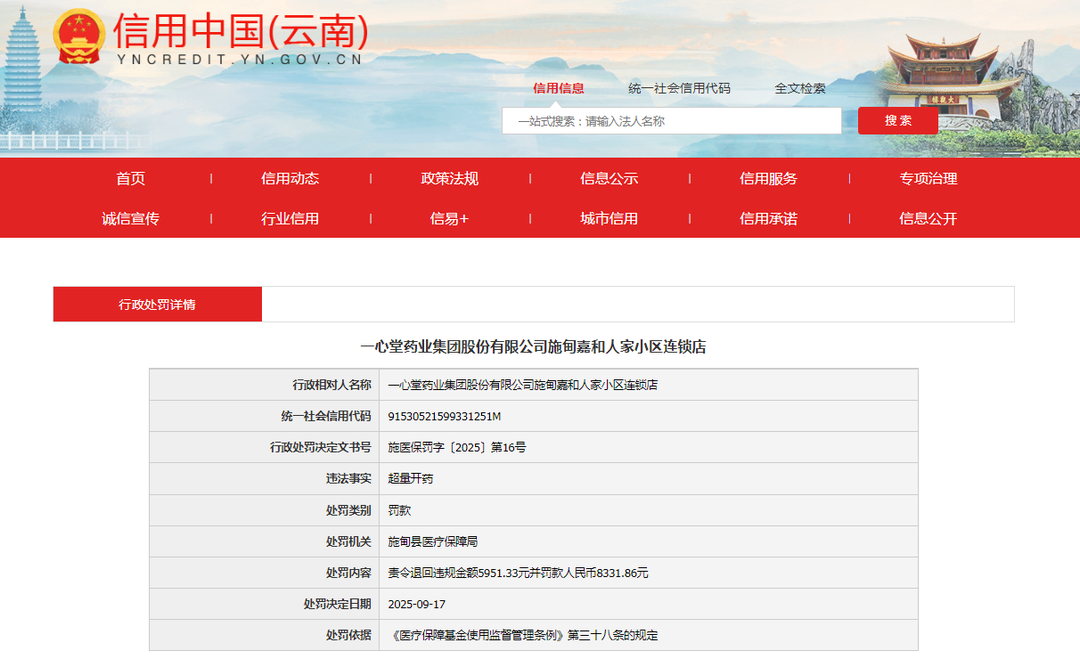Click the 信用中国(云南) site title

point(240,33)
